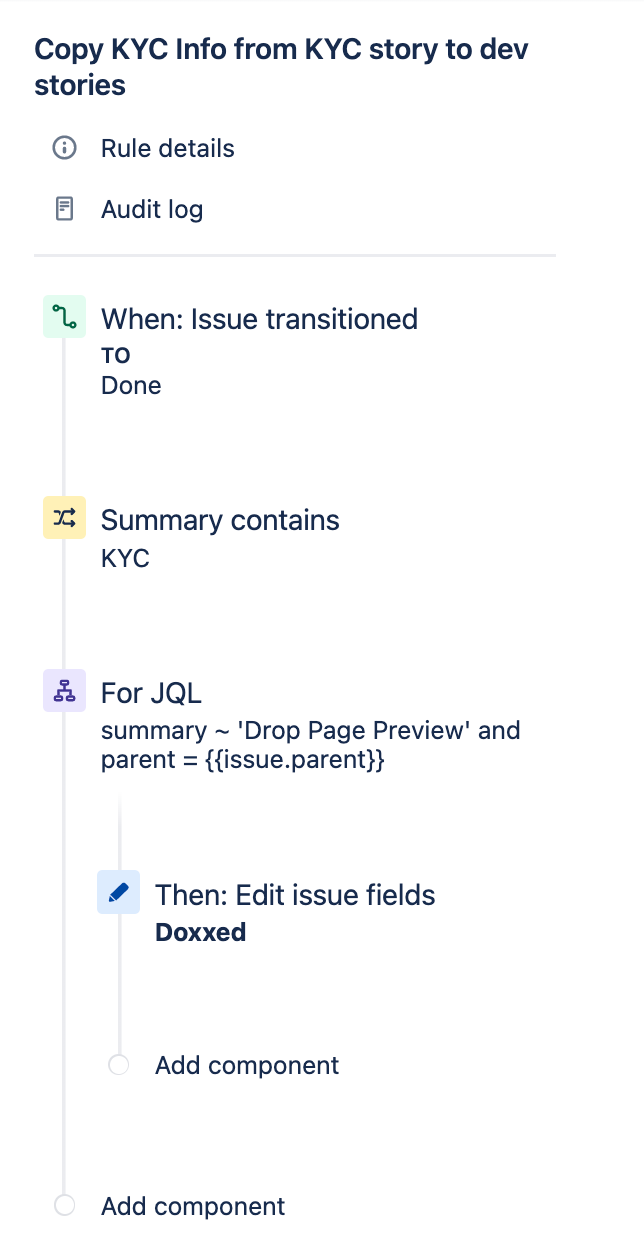Open the For JQL branch step

click(x=152, y=692)
